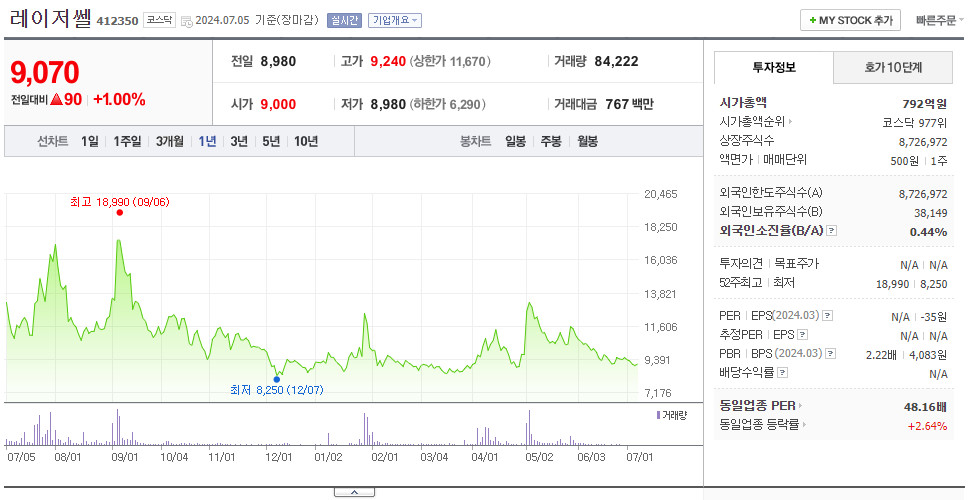Click the 거래량 value 84,222

pyautogui.click(x=617, y=61)
